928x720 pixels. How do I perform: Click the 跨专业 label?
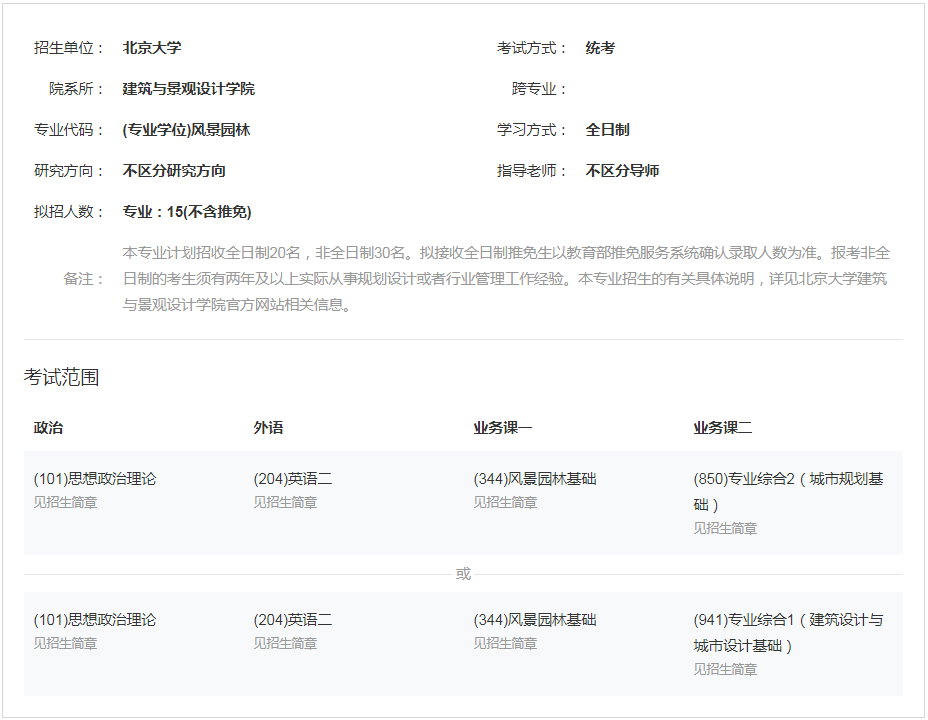pyautogui.click(x=539, y=89)
